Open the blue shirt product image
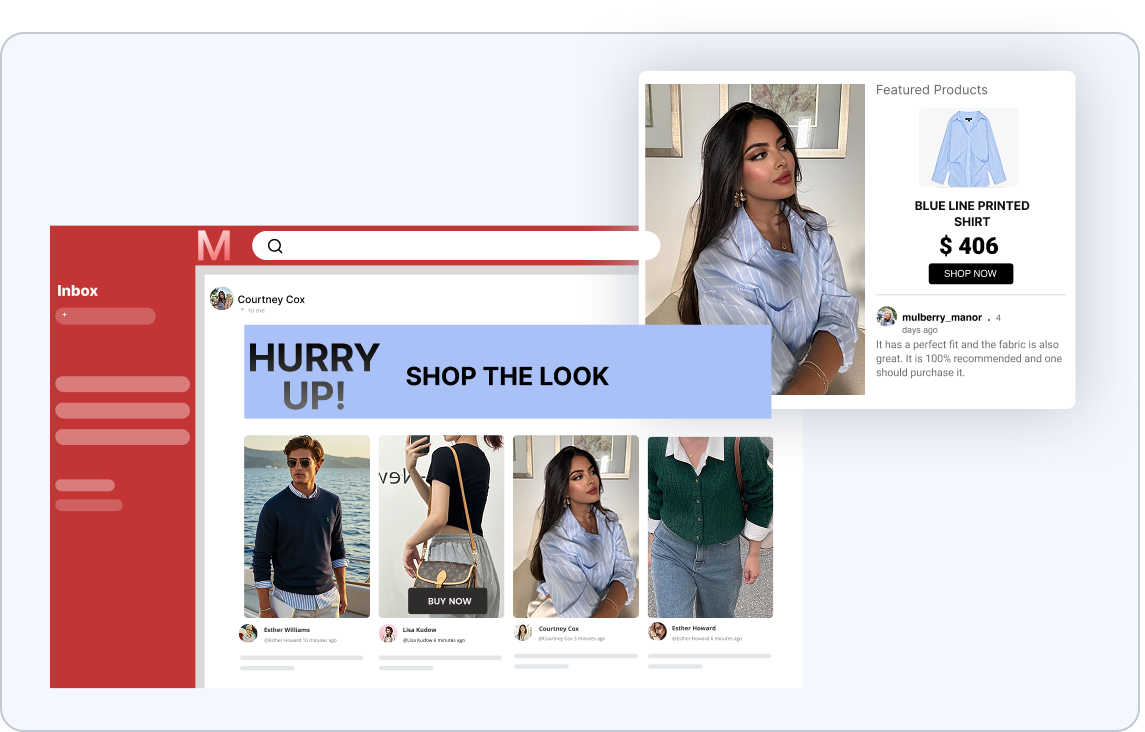Image resolution: width=1145 pixels, height=732 pixels. 968,148
